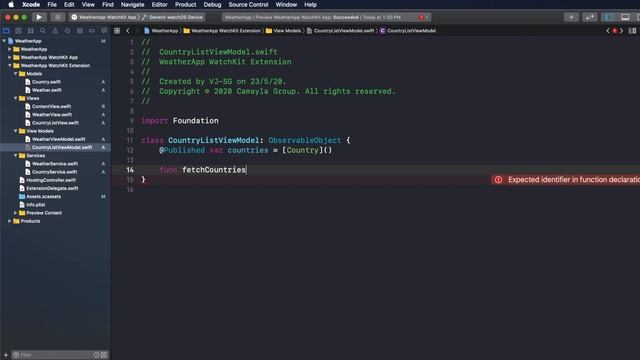Open the Breakpoint navigator icon
This screenshot has width=640, height=360.
[92, 31]
